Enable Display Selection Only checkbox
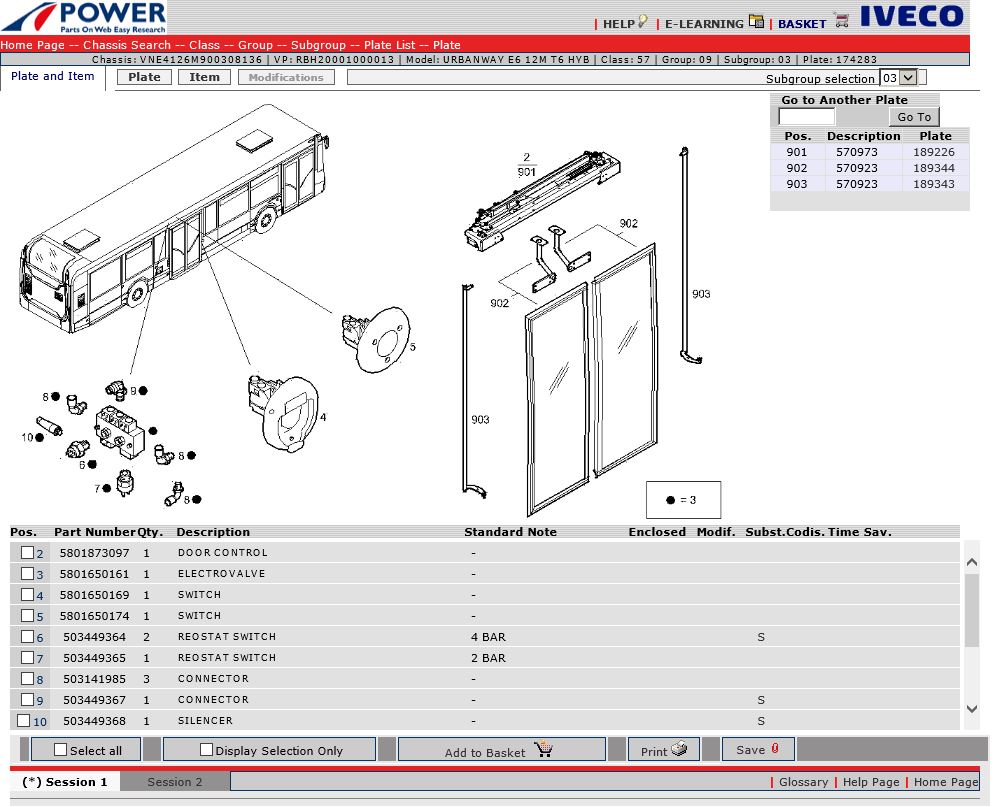The image size is (994, 807). click(x=207, y=750)
